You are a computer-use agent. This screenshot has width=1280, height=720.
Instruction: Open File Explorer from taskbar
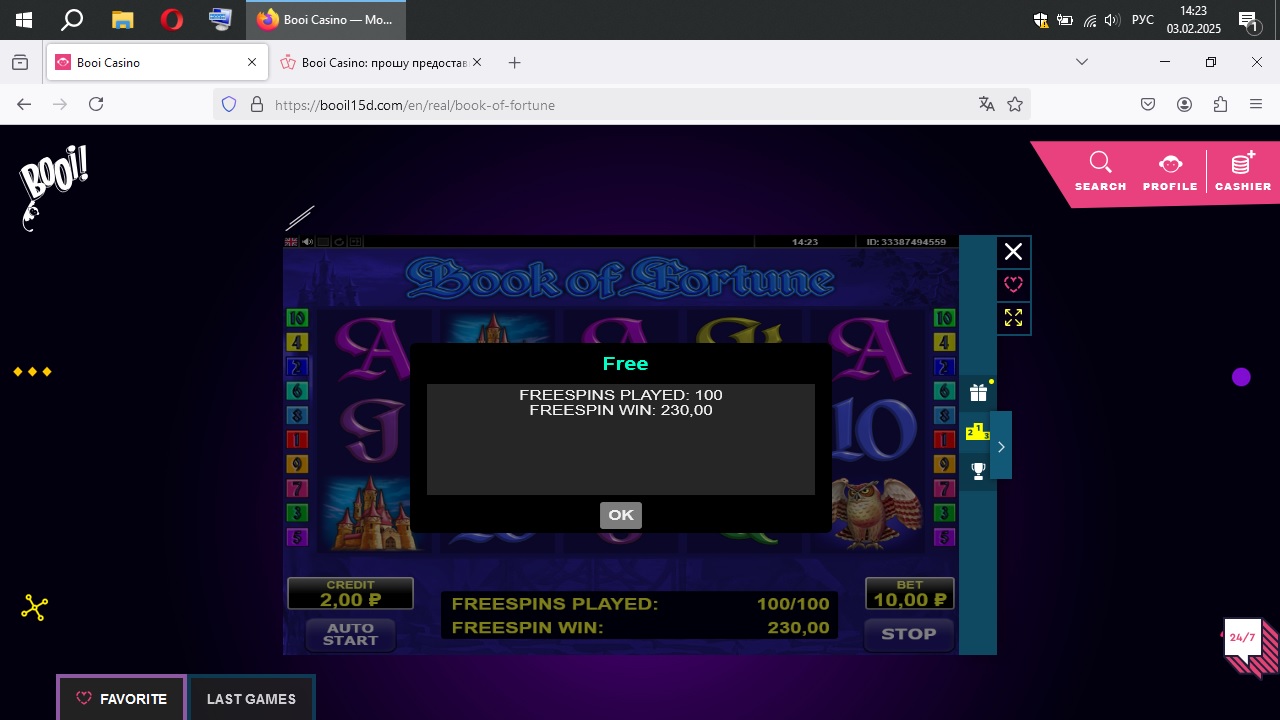pos(122,20)
